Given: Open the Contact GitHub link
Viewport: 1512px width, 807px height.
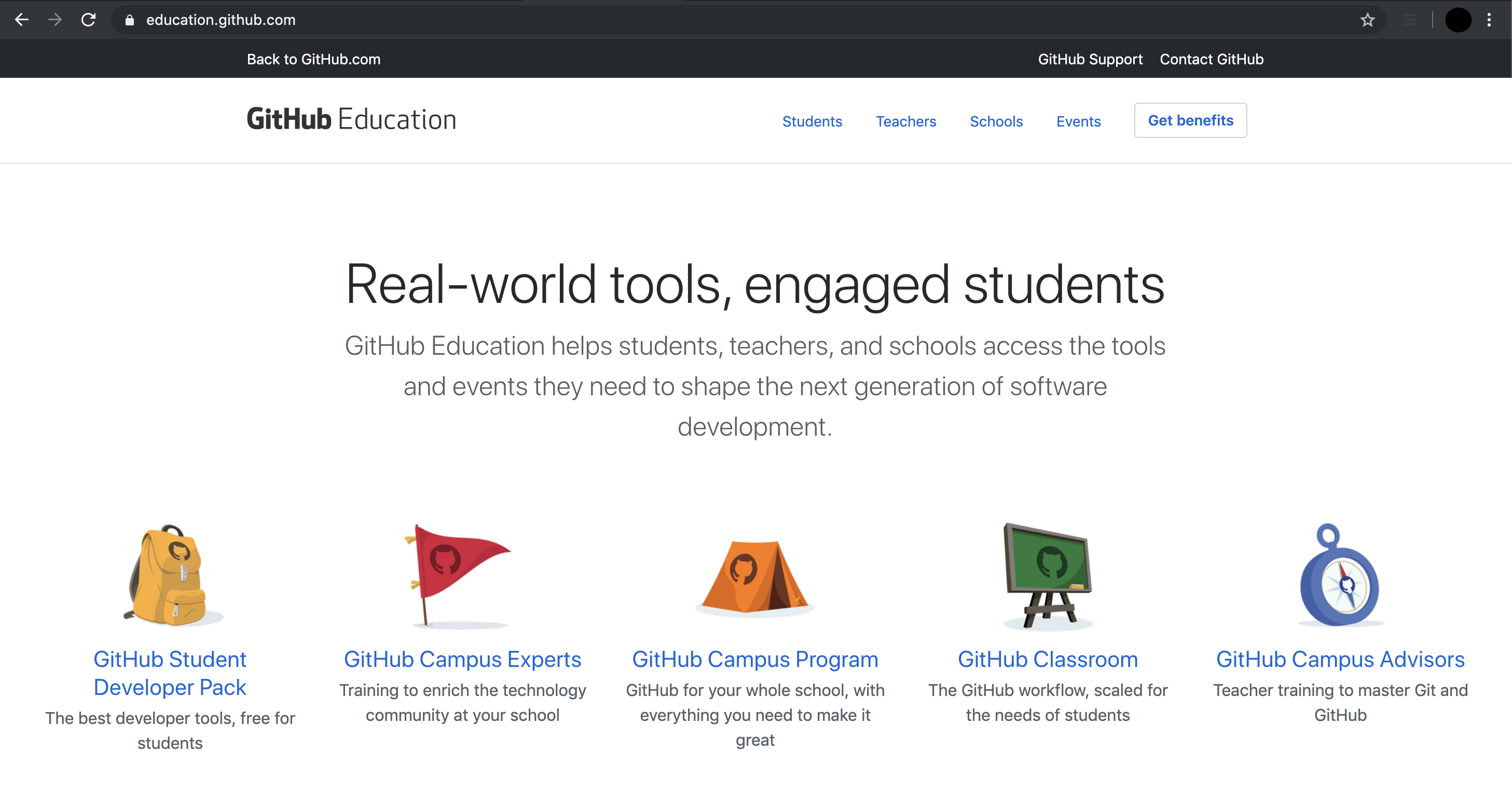Looking at the screenshot, I should click(1212, 59).
